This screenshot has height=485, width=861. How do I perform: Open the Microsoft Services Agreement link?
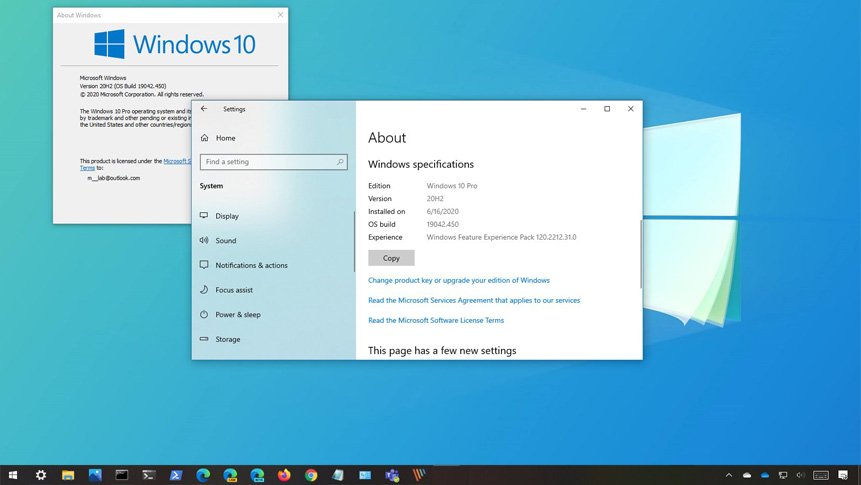point(474,300)
